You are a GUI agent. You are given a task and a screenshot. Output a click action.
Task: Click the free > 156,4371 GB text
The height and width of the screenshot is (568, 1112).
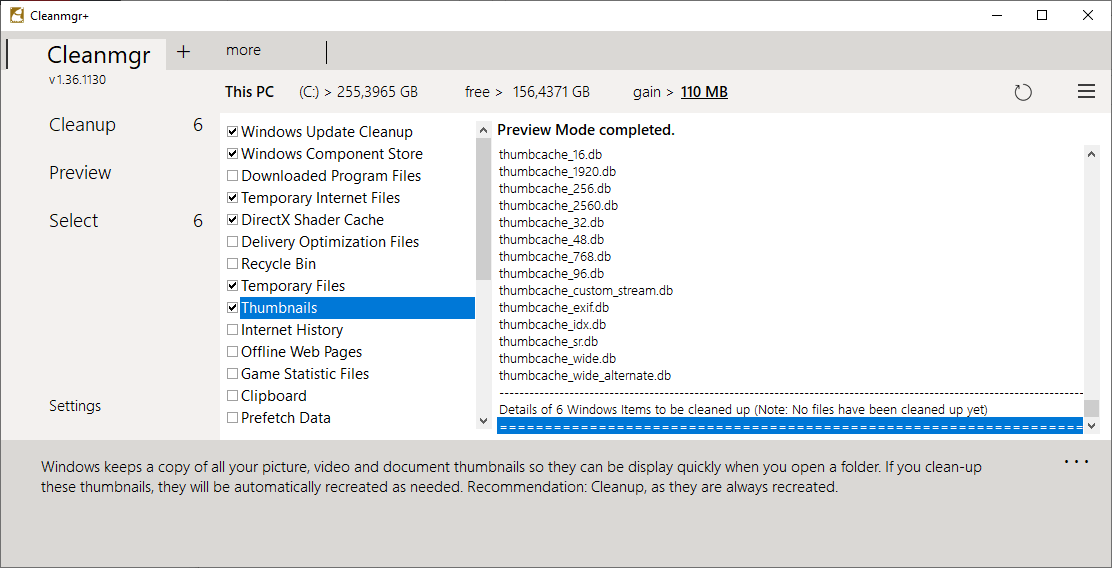tap(528, 92)
